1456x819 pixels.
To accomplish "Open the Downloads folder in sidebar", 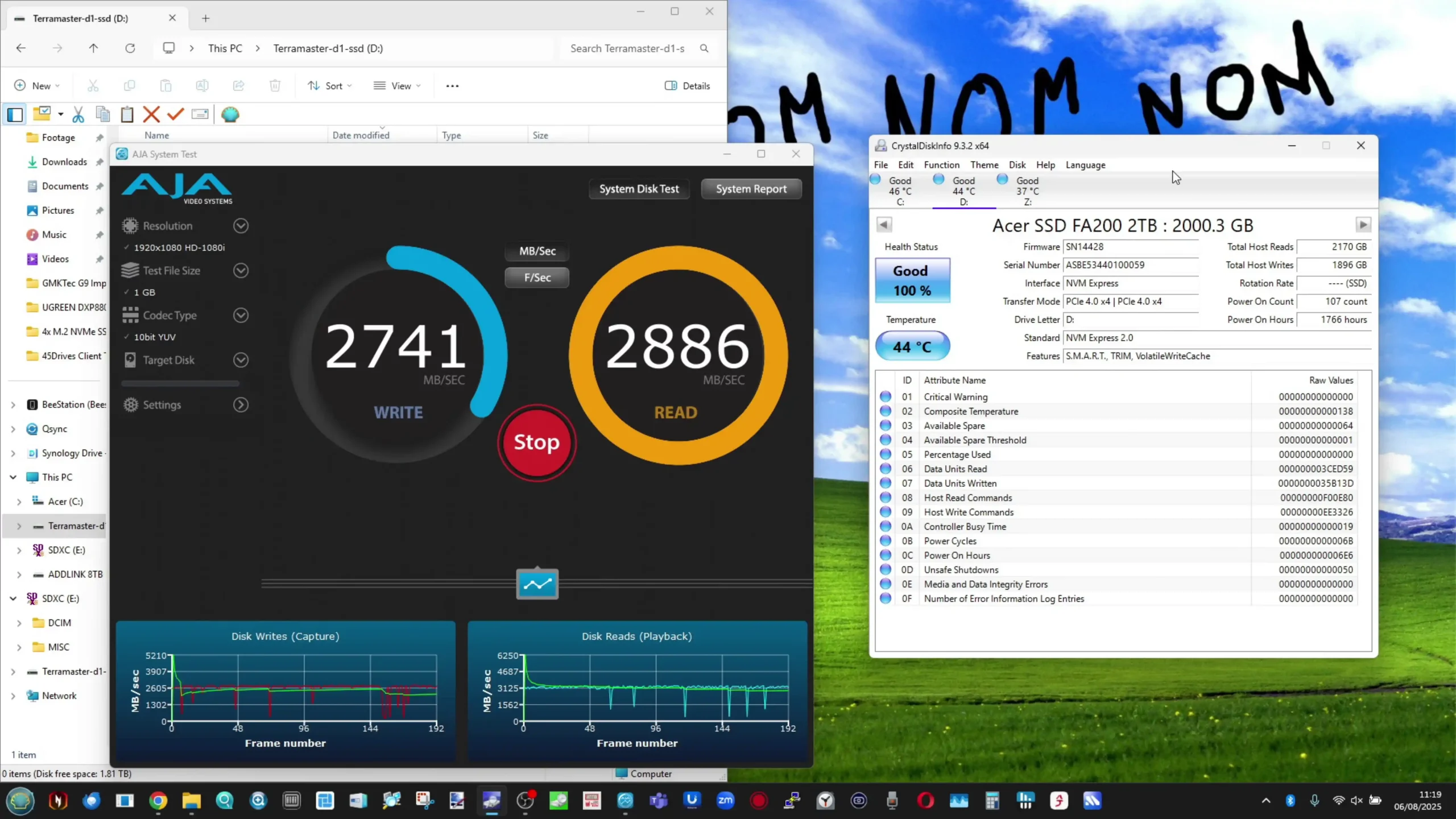I will click(x=64, y=162).
